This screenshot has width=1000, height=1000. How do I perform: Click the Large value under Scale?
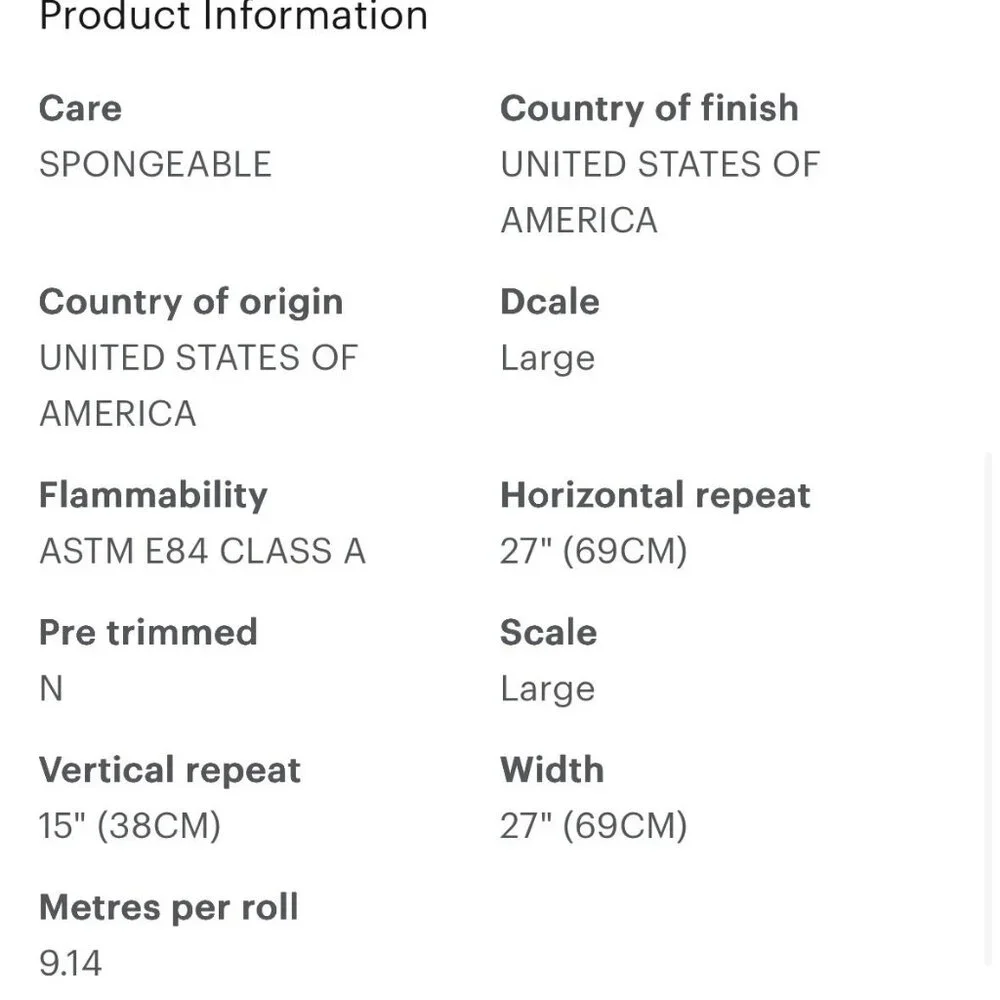click(x=548, y=689)
